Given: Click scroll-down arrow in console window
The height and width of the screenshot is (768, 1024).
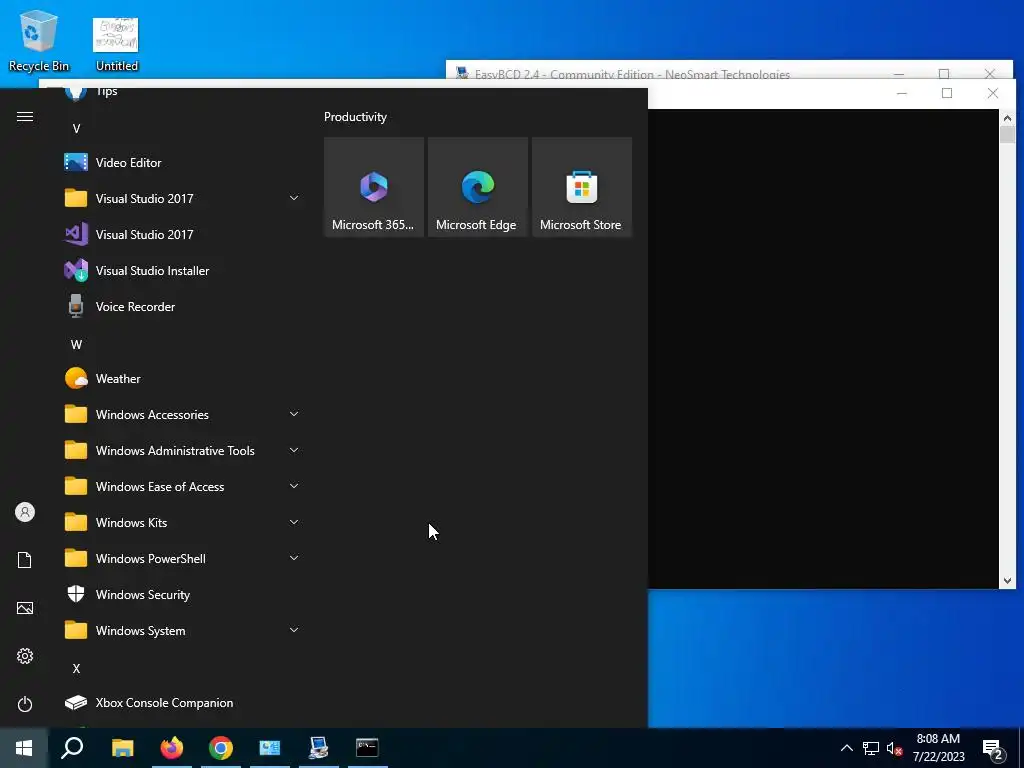Looking at the screenshot, I should pyautogui.click(x=1007, y=581).
